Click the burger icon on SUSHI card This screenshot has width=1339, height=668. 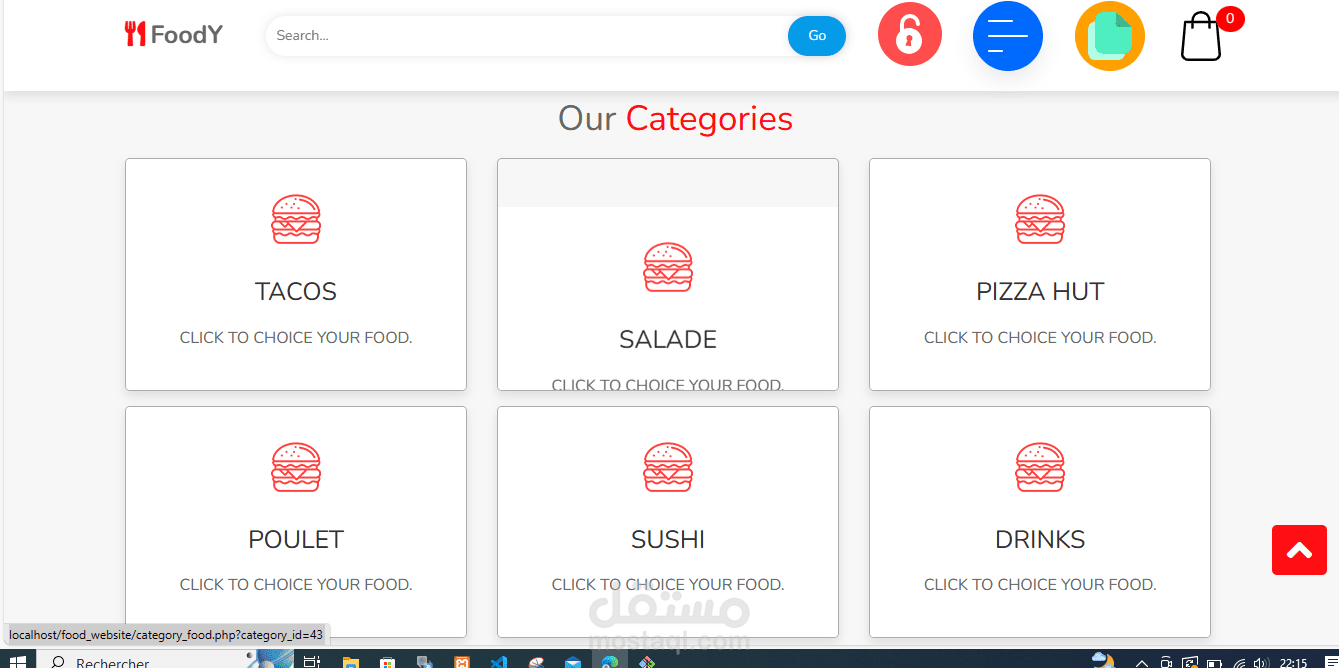(x=668, y=467)
